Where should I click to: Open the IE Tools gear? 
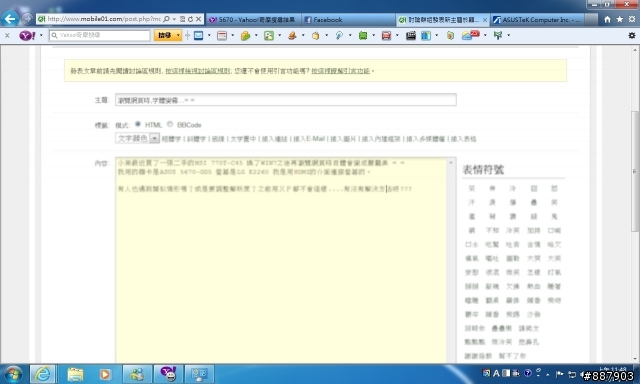pyautogui.click(x=632, y=19)
